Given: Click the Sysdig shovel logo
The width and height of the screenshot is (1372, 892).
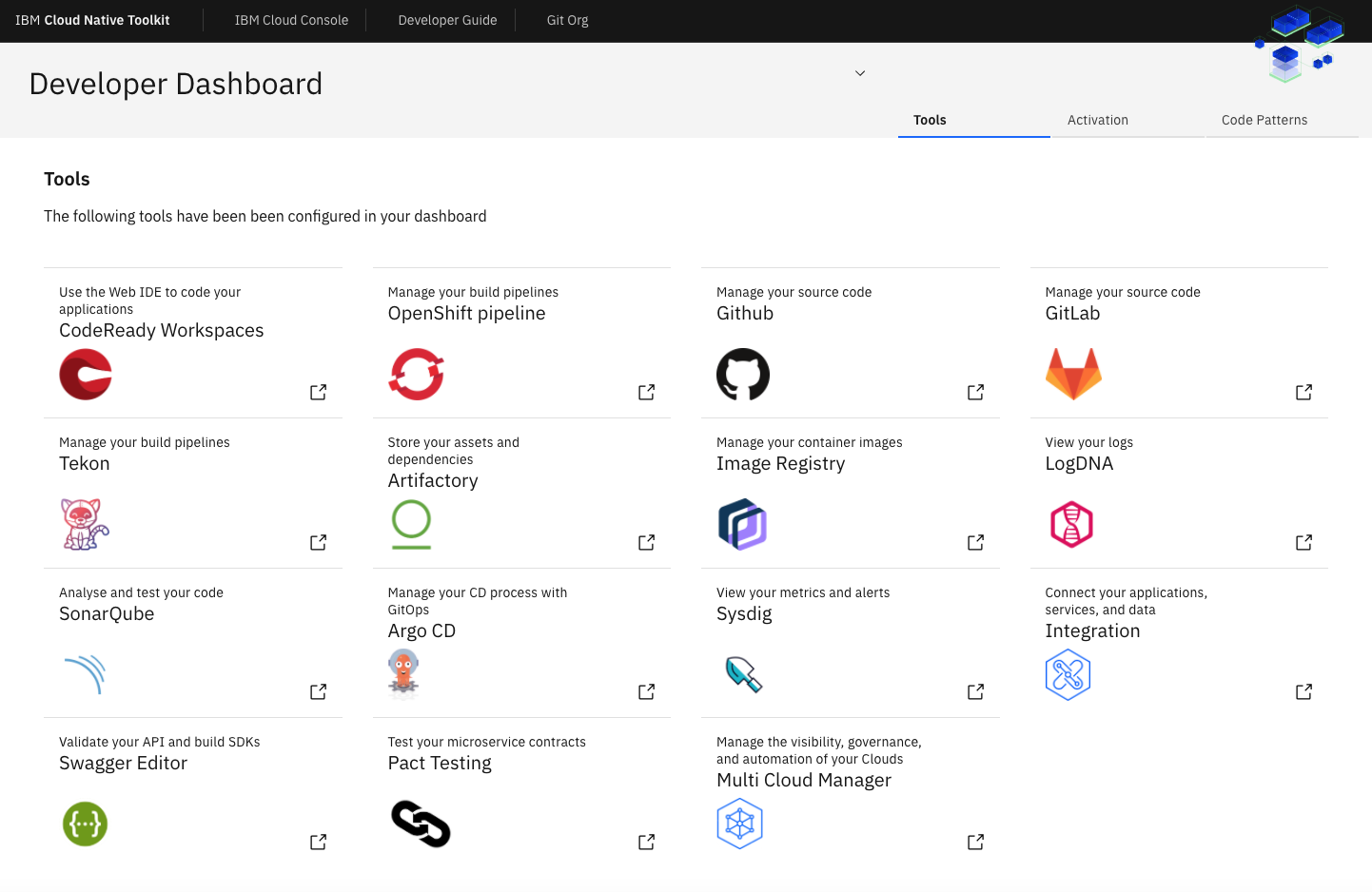Looking at the screenshot, I should (744, 674).
